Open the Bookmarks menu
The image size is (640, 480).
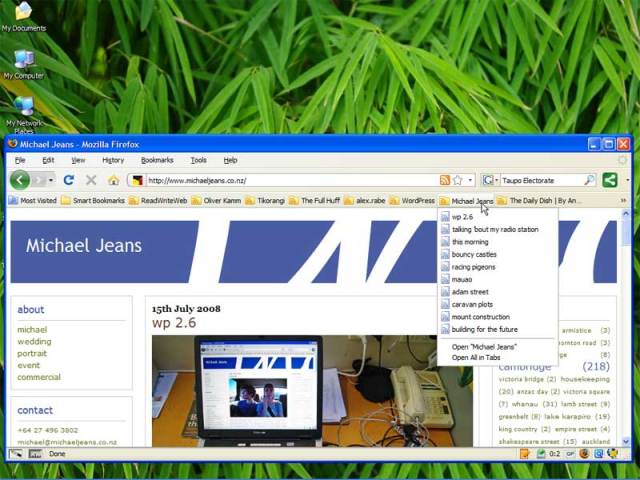point(157,160)
